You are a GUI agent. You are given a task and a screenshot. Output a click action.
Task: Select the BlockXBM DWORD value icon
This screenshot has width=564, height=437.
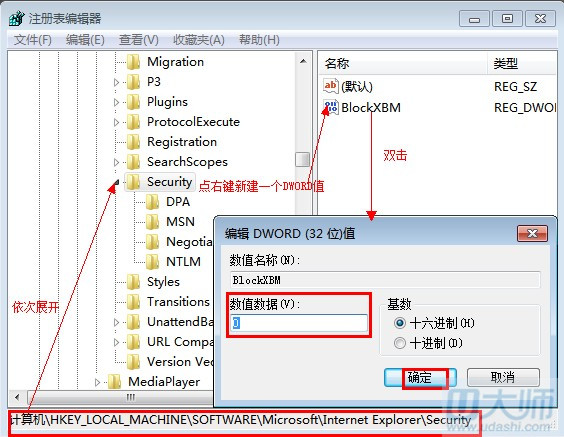(x=331, y=107)
